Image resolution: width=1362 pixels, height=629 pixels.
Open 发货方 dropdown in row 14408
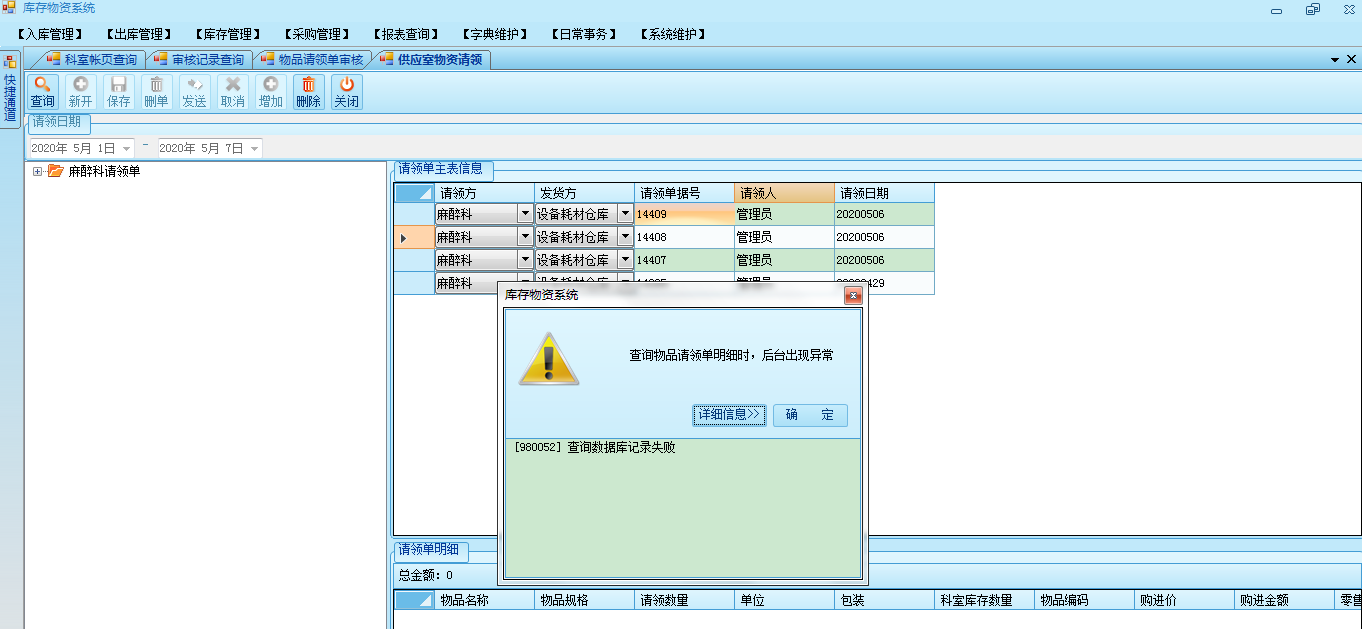[x=625, y=237]
